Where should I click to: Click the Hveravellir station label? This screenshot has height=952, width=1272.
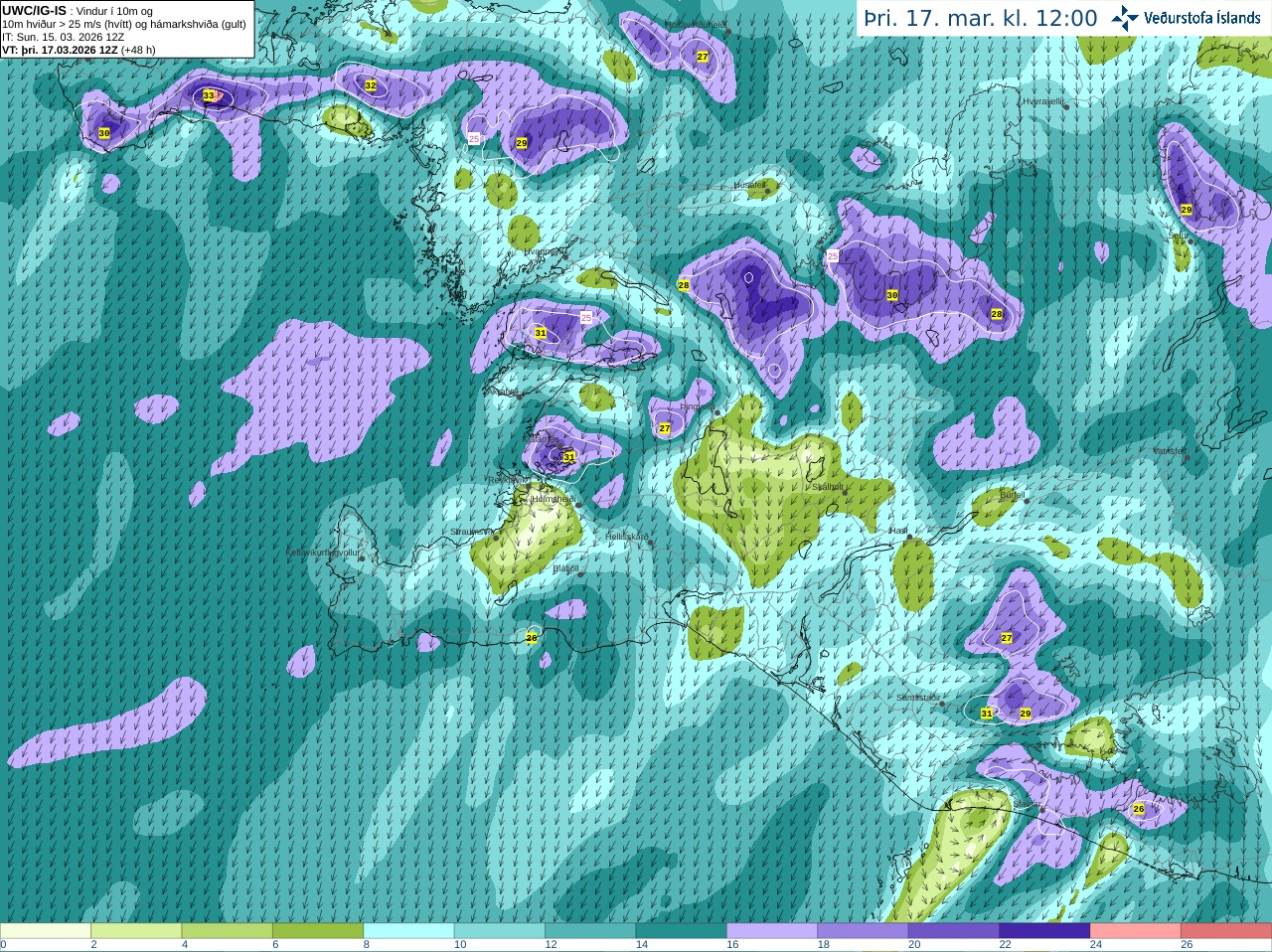coord(1043,101)
